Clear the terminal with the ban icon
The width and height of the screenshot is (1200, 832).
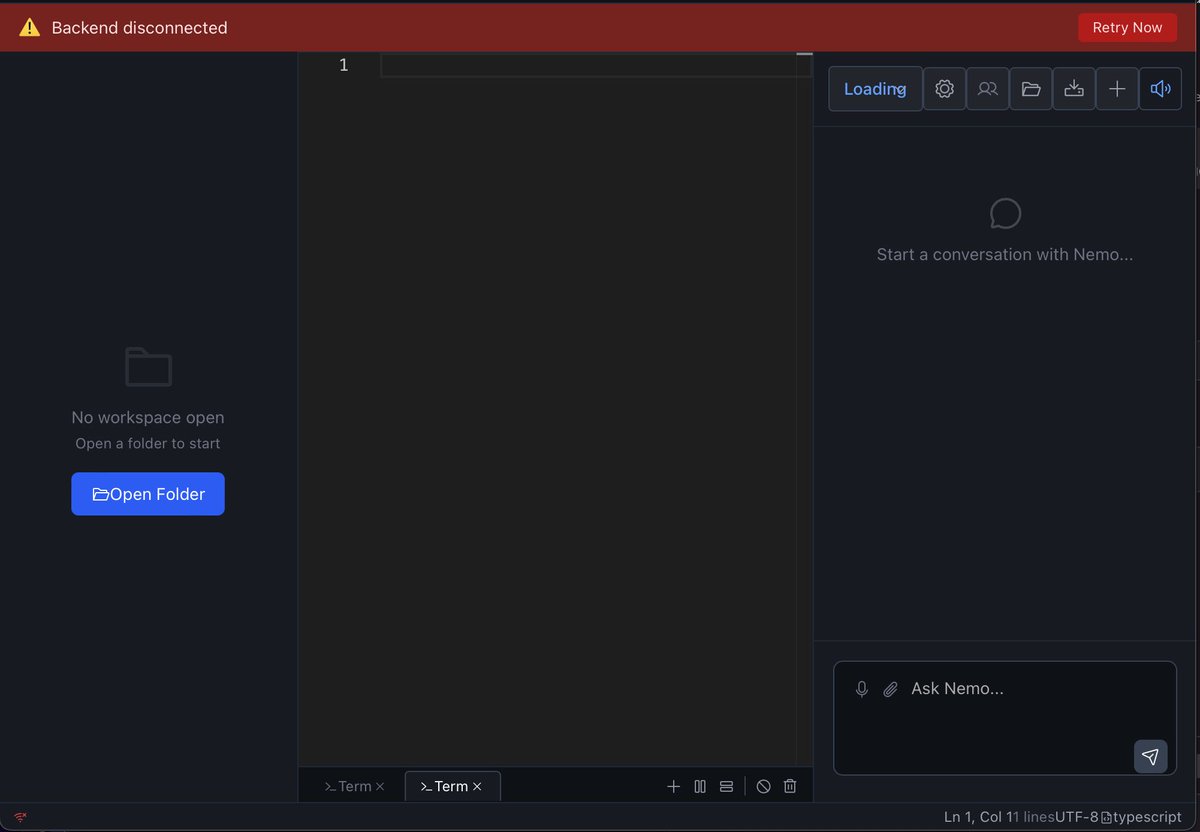763,786
